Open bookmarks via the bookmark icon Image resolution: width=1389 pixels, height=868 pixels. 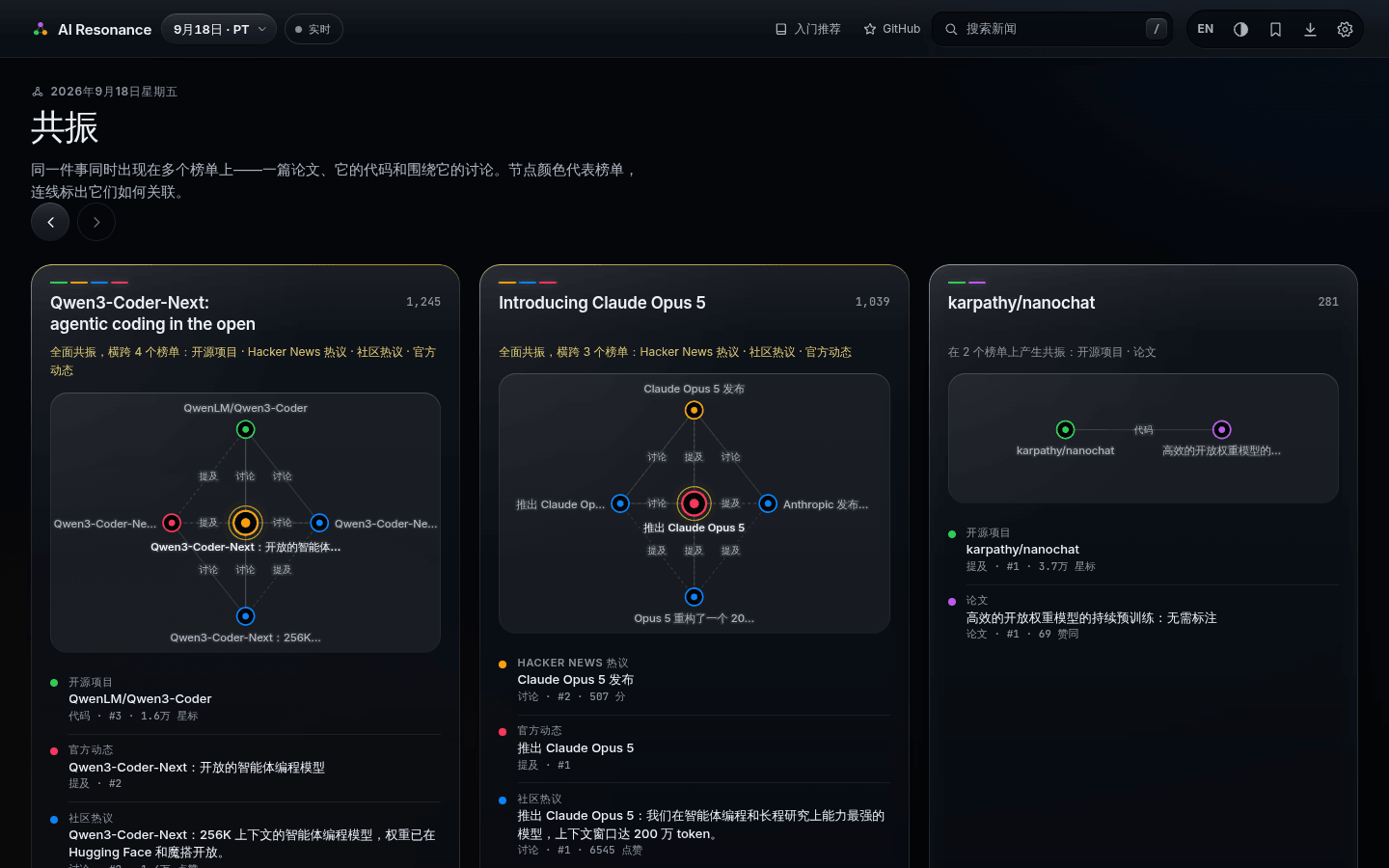click(1275, 29)
